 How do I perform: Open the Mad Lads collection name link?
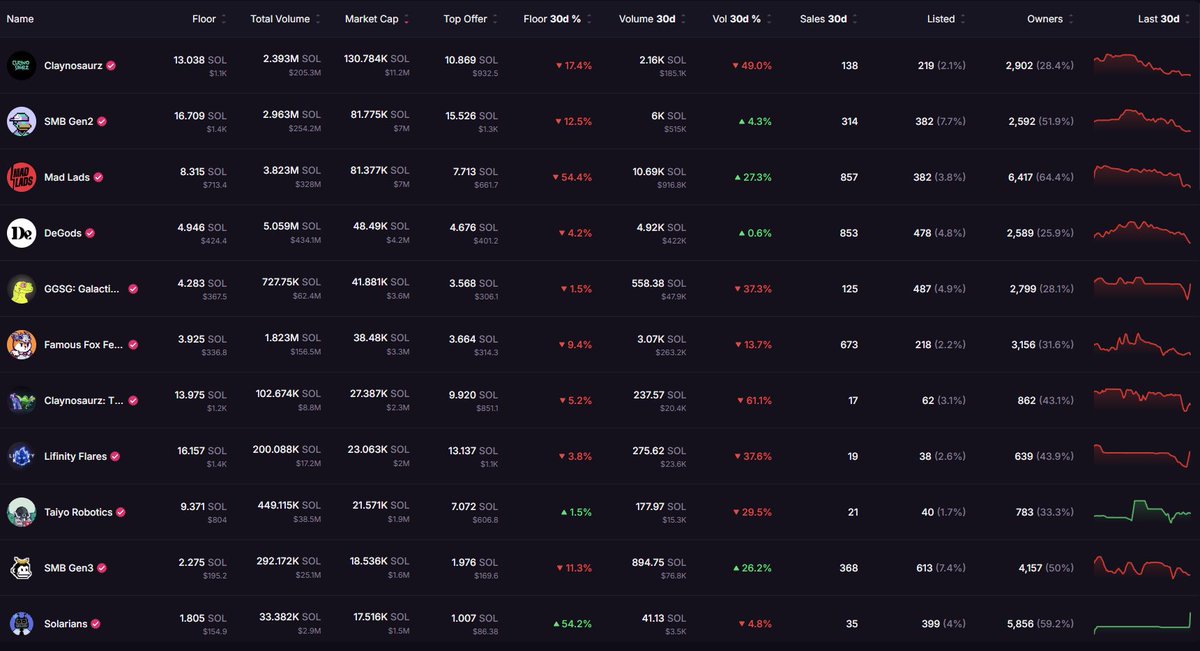67,177
